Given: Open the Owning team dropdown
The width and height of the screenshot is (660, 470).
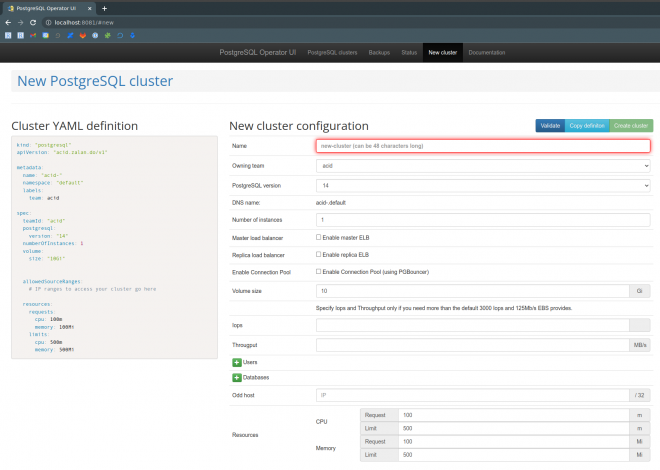Looking at the screenshot, I should [x=483, y=165].
